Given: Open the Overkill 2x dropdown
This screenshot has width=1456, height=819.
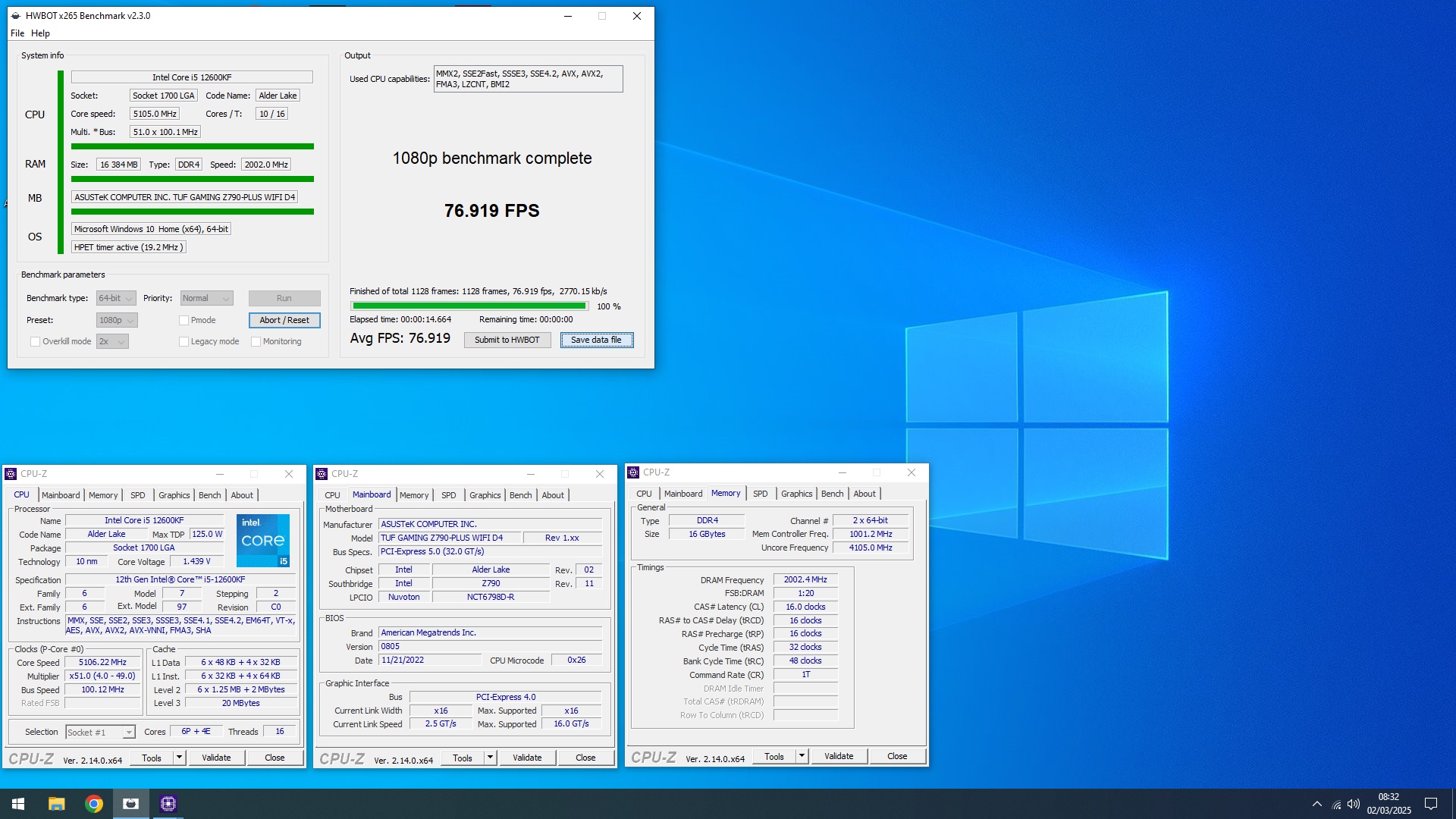Looking at the screenshot, I should click(112, 342).
